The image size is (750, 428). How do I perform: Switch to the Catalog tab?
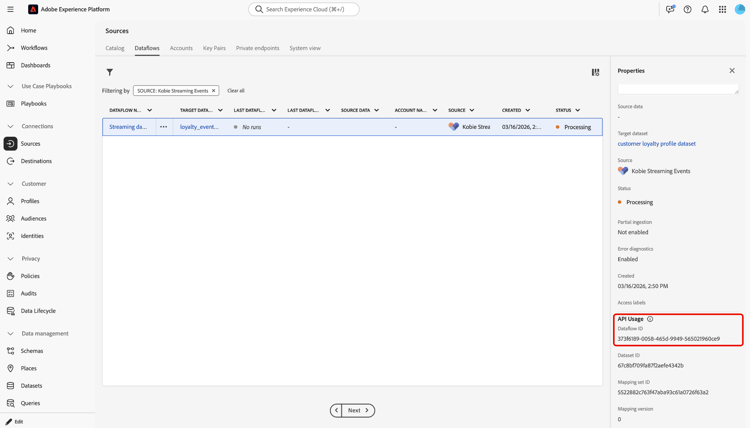coord(115,48)
